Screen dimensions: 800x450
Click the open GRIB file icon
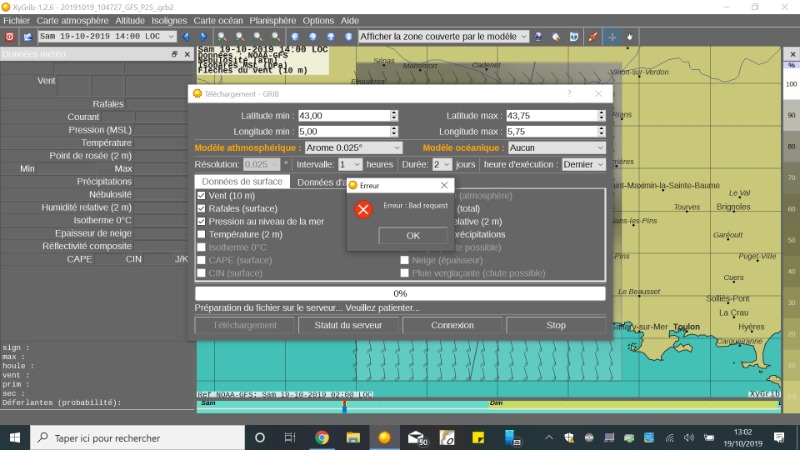click(x=28, y=37)
